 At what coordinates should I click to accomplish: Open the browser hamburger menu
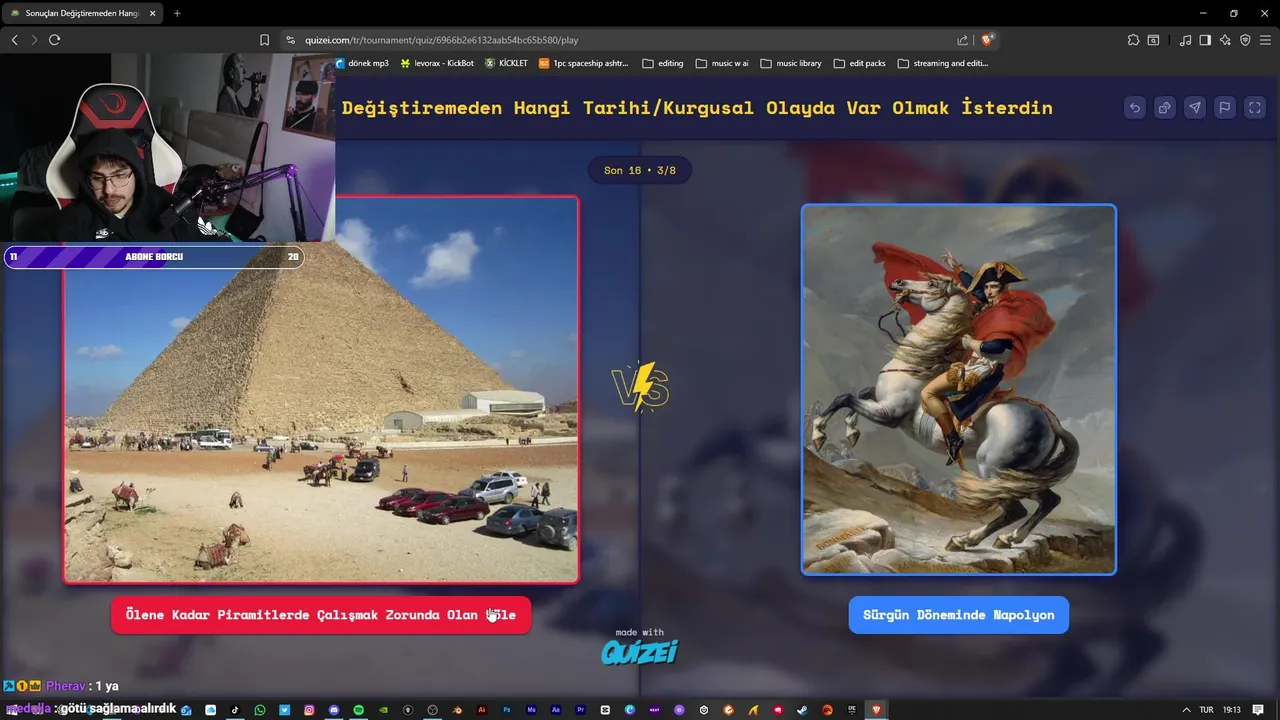point(1265,40)
